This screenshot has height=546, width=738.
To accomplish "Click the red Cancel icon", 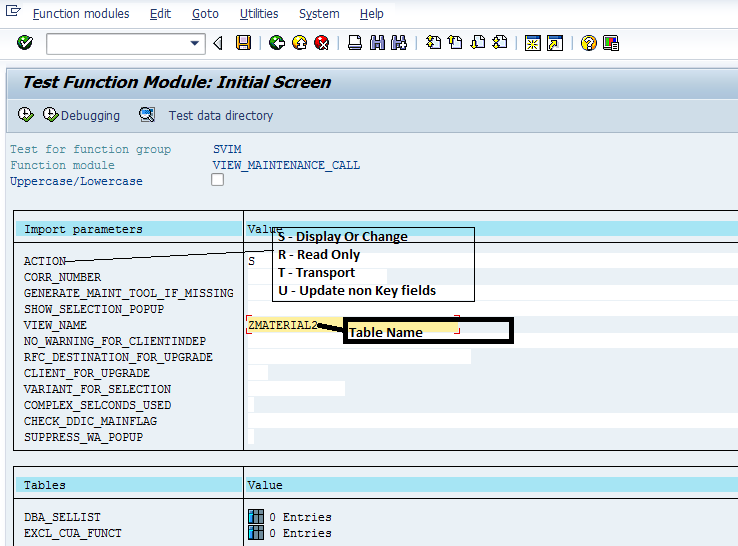I will pyautogui.click(x=321, y=43).
